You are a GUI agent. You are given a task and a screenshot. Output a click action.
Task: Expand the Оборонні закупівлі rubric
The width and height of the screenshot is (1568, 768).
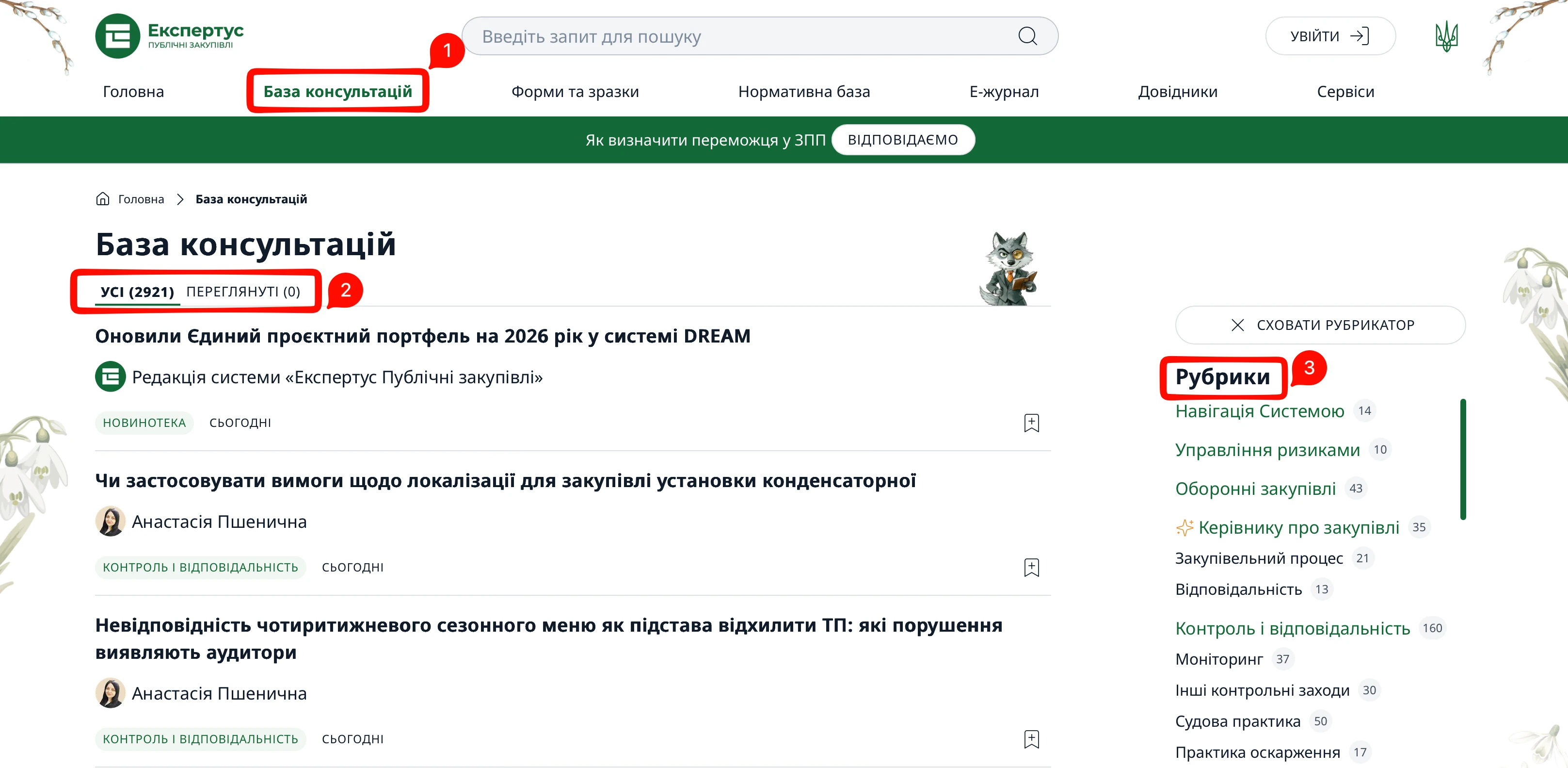[1255, 488]
